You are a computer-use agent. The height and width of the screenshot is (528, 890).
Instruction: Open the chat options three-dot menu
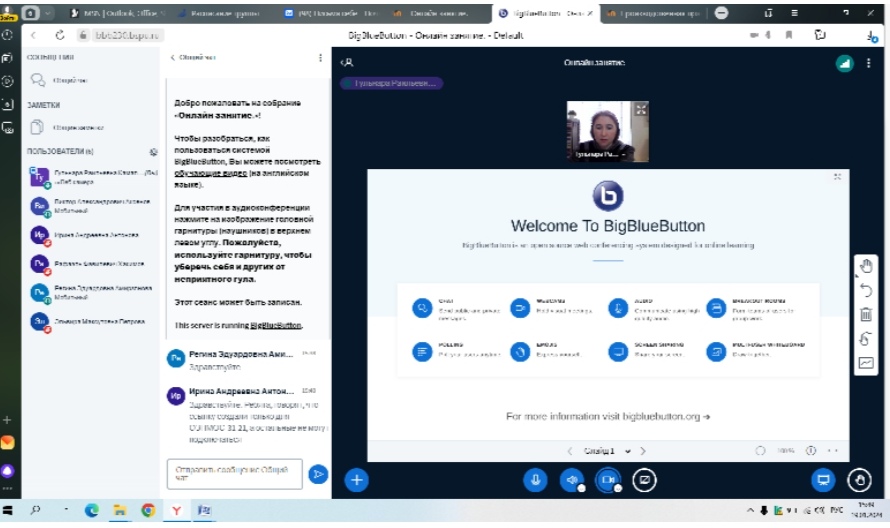point(320,58)
